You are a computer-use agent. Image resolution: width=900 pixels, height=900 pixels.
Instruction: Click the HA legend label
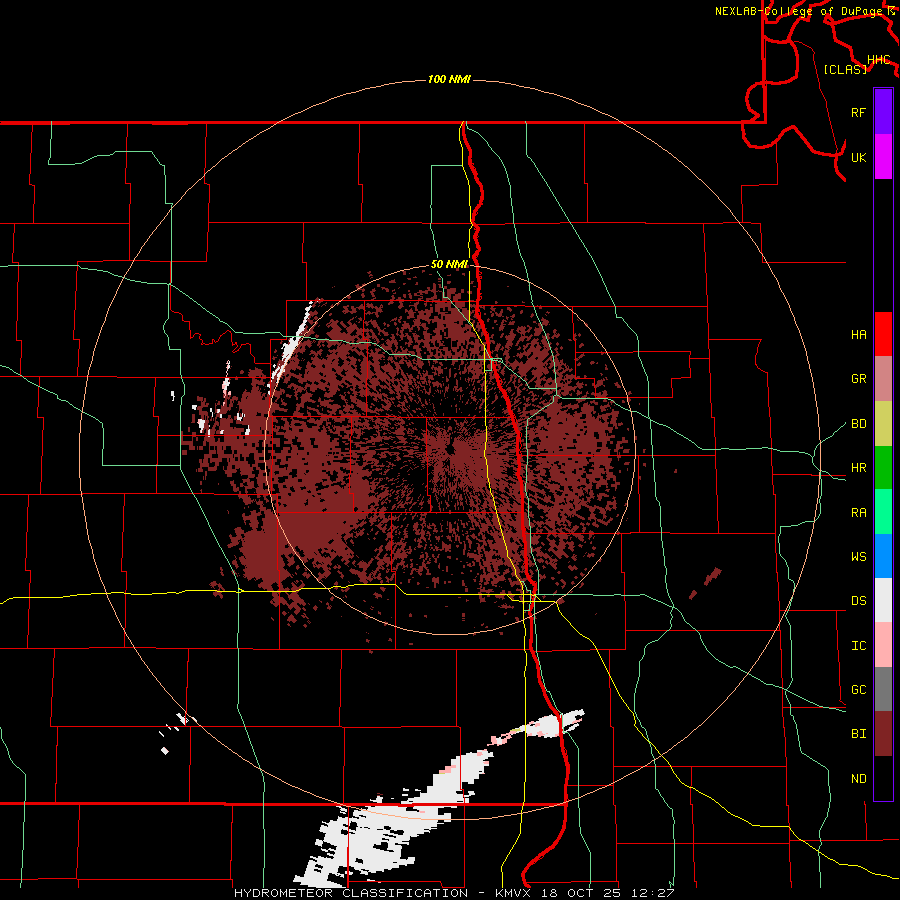pos(859,335)
